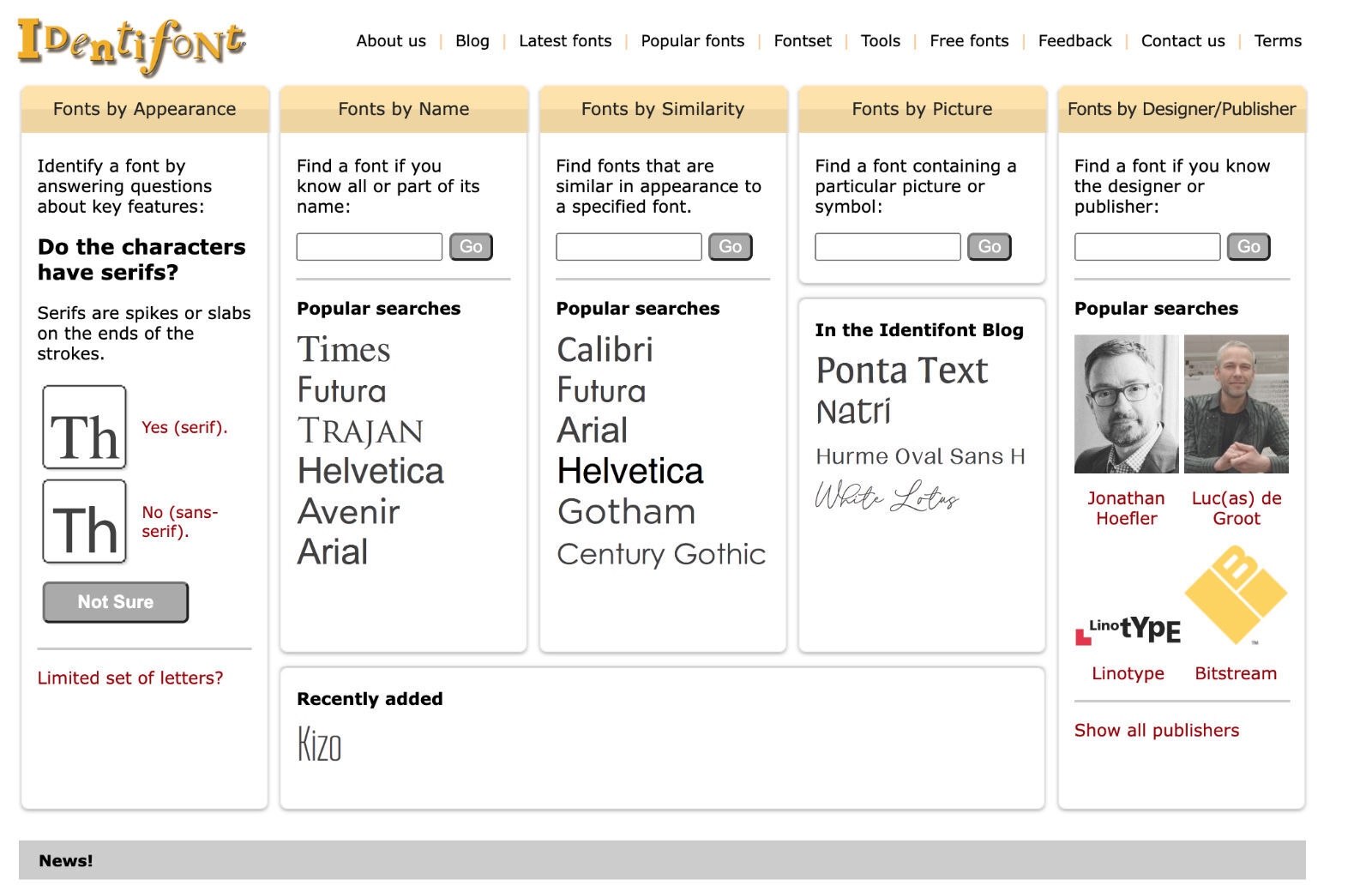Select the sans-serif 'Th' sample icon
Image resolution: width=1372 pixels, height=892 pixels.
pos(85,521)
